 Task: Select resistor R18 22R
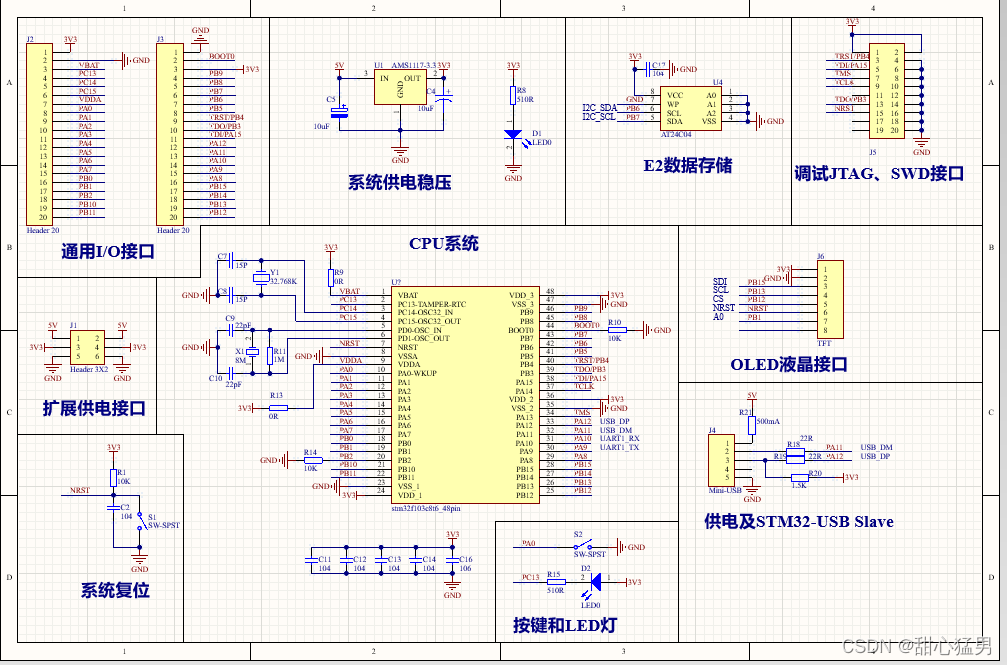click(x=795, y=452)
